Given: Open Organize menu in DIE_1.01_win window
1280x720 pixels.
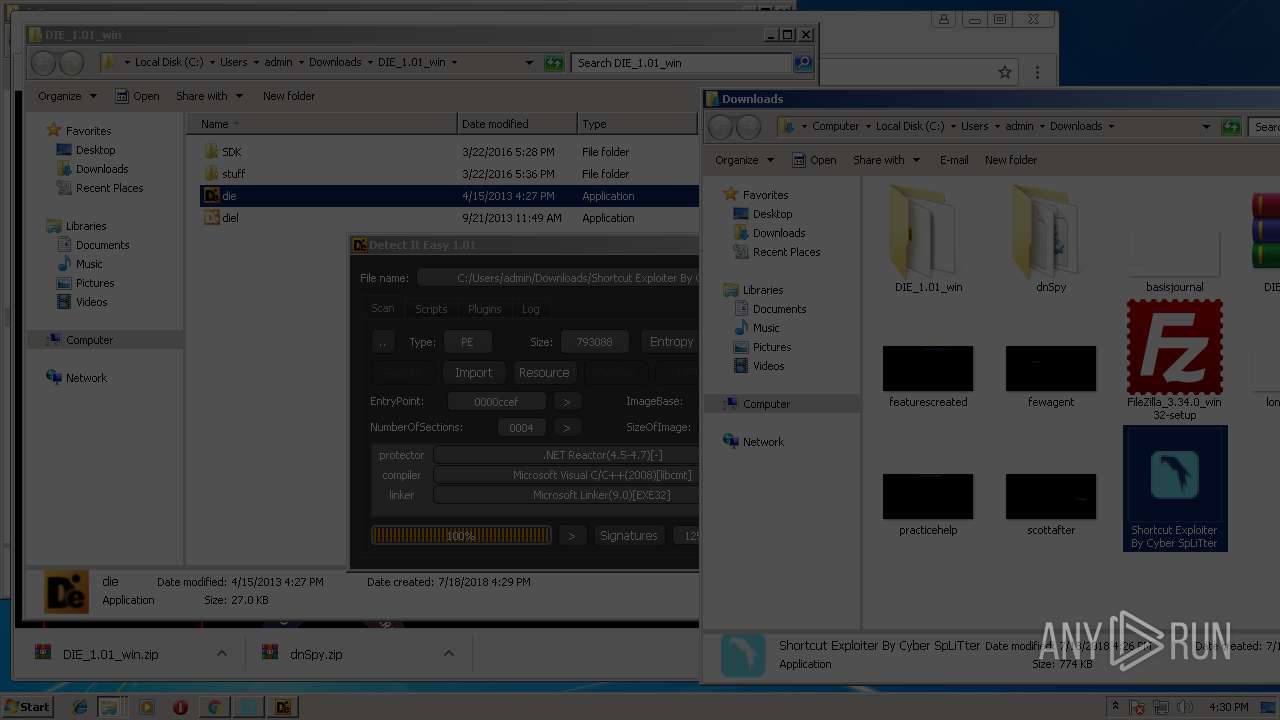Looking at the screenshot, I should (67, 96).
